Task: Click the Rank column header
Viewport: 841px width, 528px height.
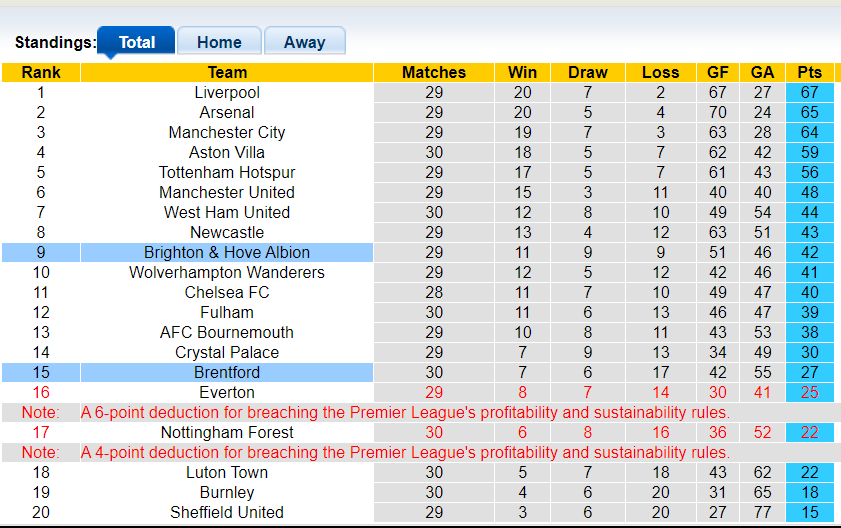Action: coord(41,72)
